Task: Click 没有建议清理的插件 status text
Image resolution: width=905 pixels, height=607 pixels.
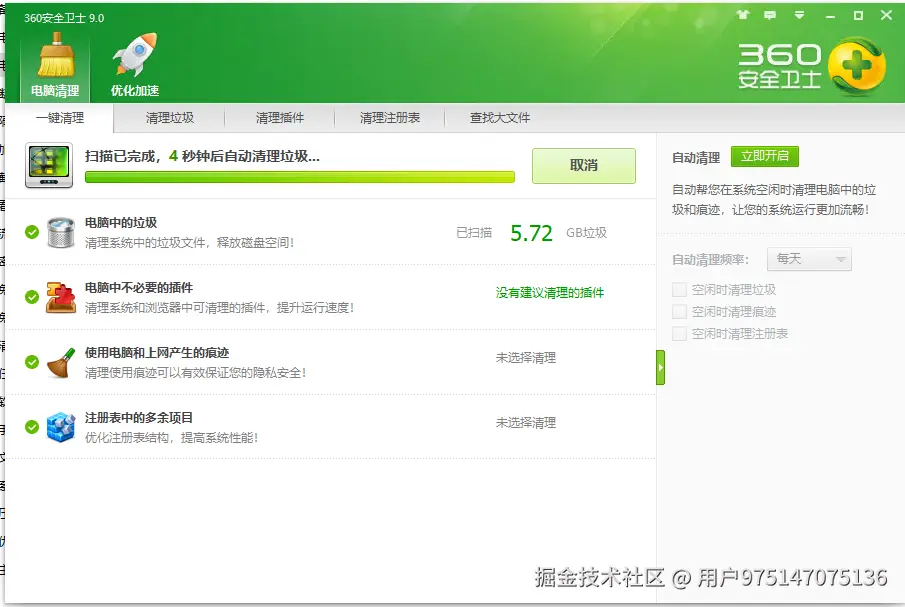Action: pyautogui.click(x=549, y=293)
